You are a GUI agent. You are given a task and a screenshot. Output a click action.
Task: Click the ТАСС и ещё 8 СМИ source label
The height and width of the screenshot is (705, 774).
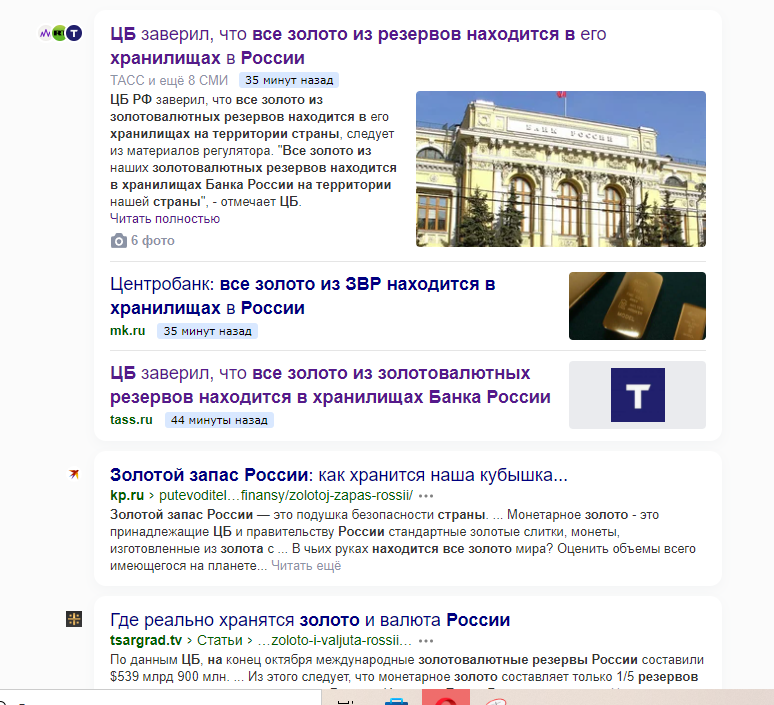[x=169, y=80]
